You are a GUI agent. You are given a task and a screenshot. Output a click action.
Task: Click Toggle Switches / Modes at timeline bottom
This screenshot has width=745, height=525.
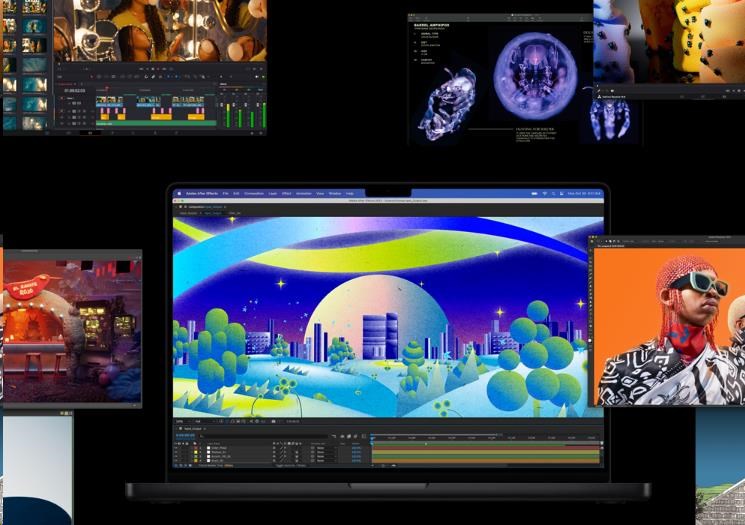[x=291, y=466]
